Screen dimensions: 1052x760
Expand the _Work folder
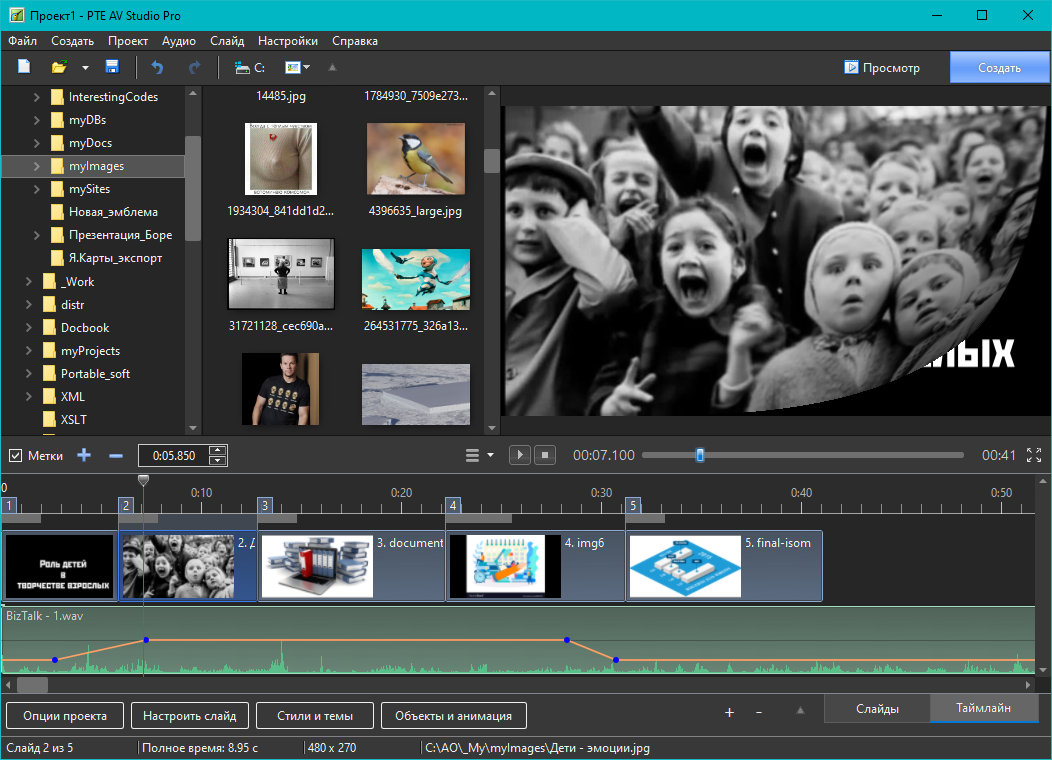coord(29,282)
